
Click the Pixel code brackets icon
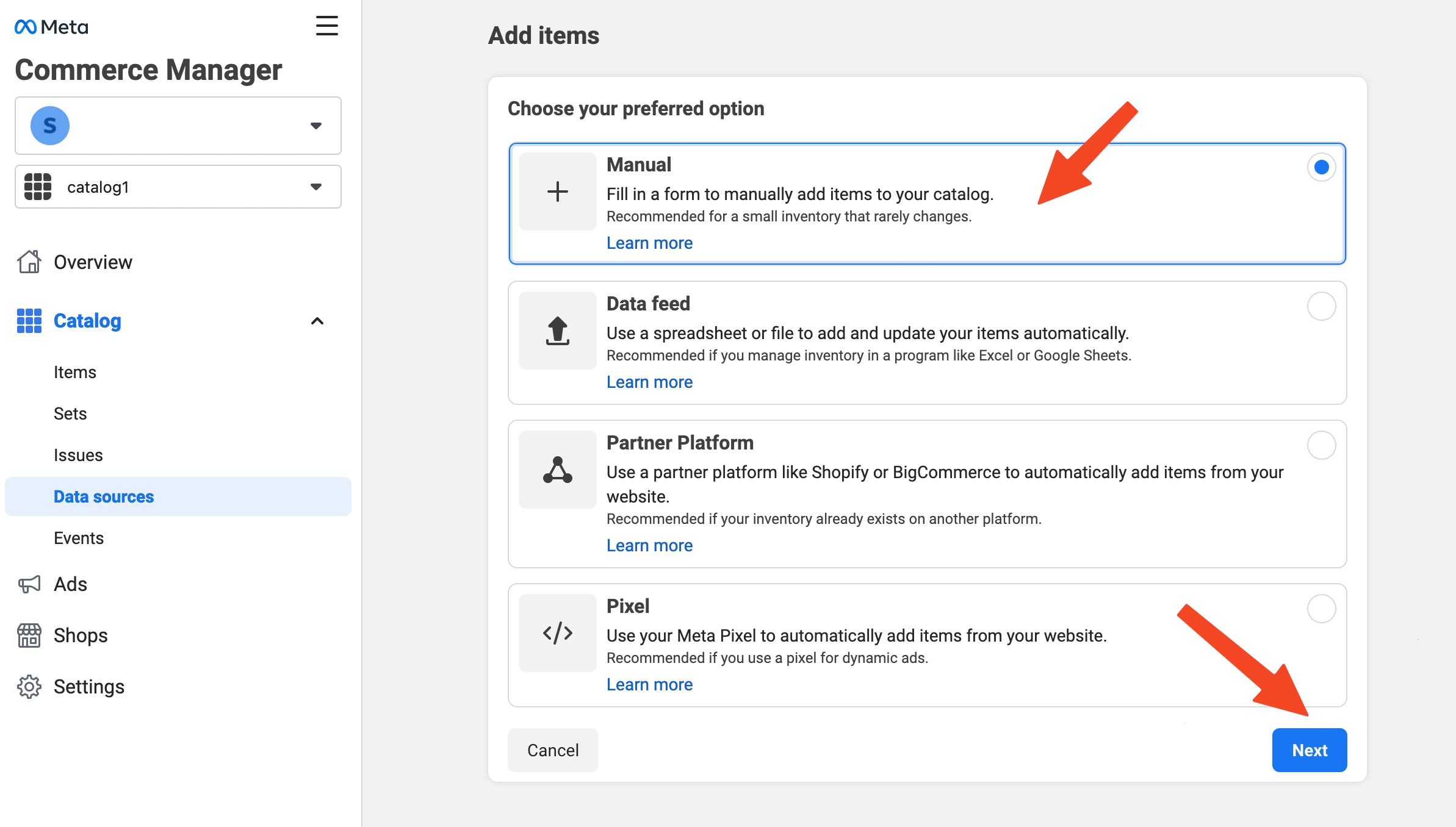557,633
